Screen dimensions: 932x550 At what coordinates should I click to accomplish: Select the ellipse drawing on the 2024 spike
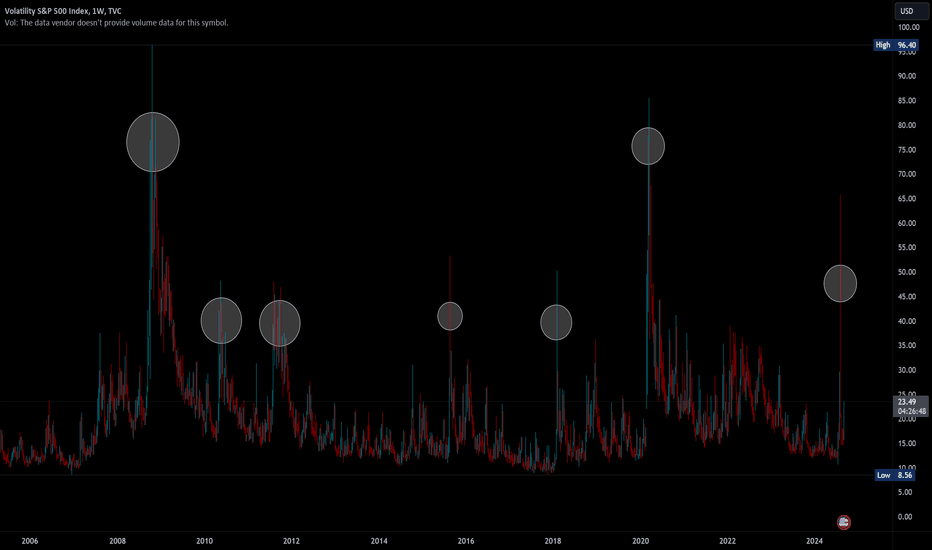pos(840,284)
